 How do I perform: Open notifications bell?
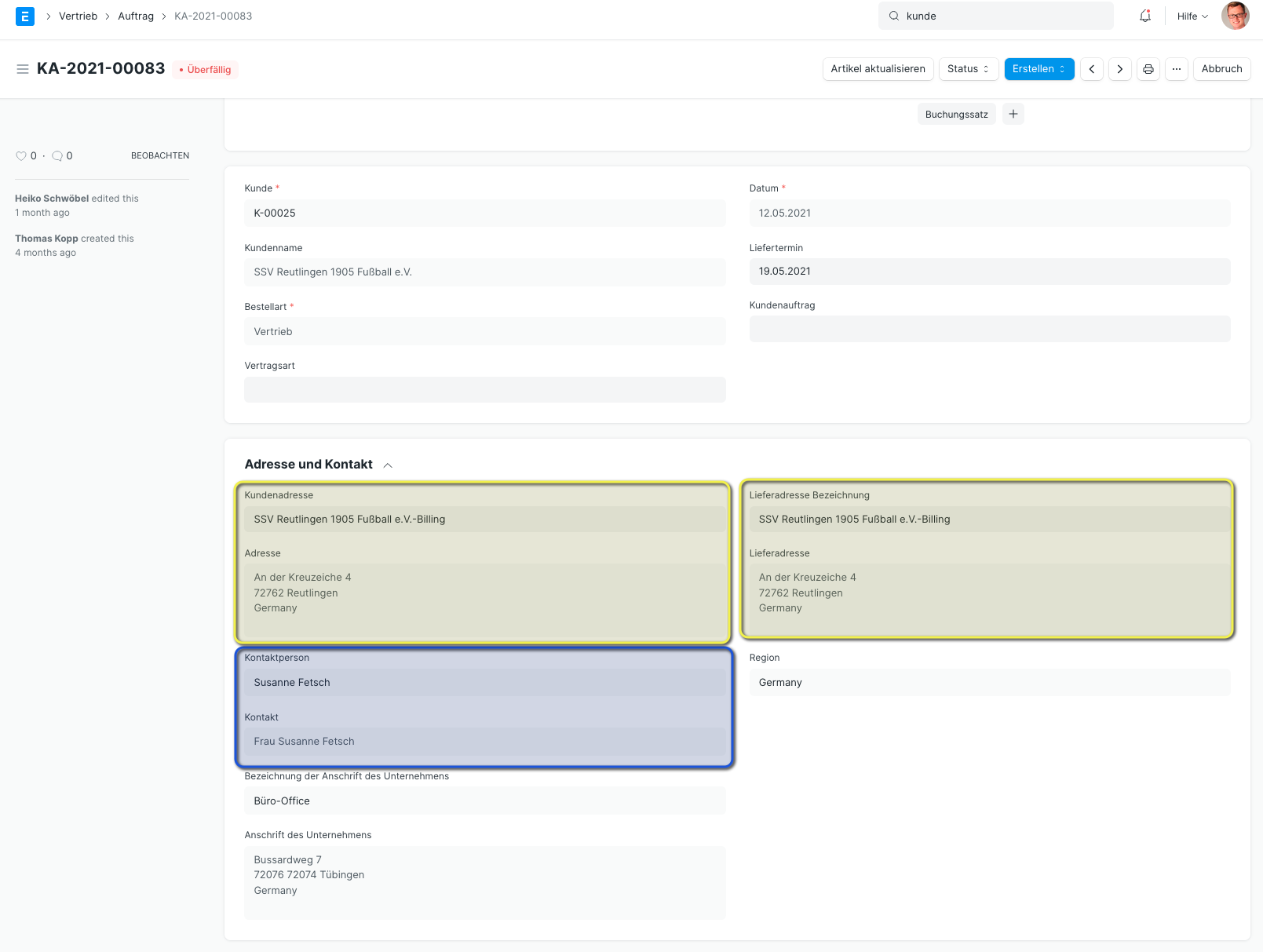click(1145, 16)
